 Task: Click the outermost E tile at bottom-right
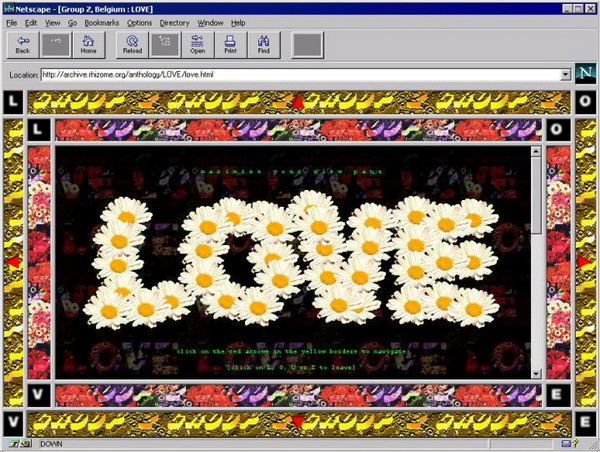585,422
